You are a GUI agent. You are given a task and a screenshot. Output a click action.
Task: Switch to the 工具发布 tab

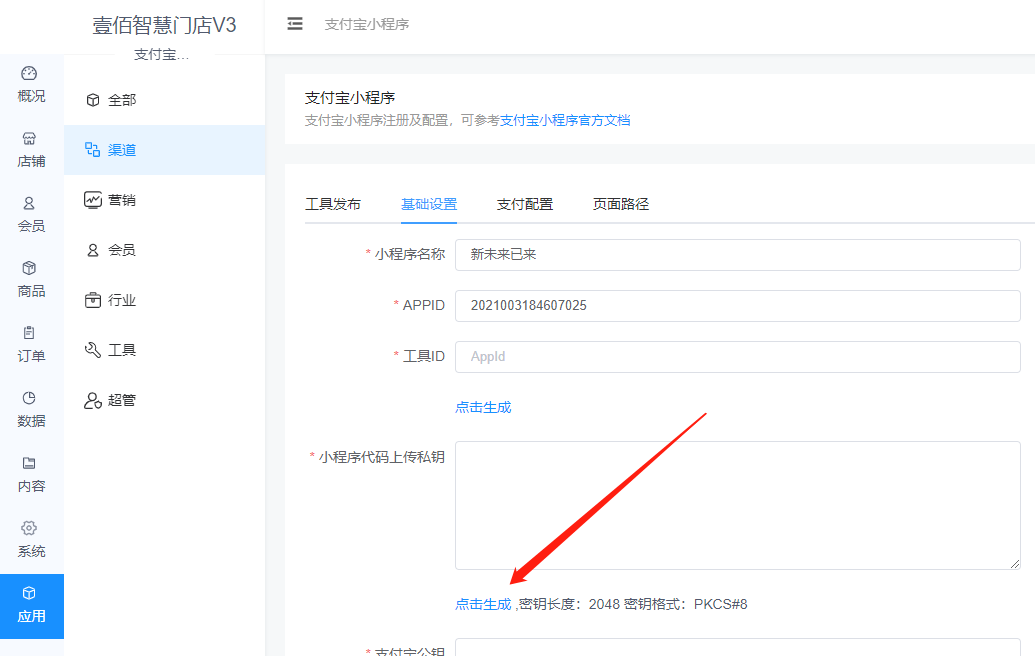click(333, 205)
